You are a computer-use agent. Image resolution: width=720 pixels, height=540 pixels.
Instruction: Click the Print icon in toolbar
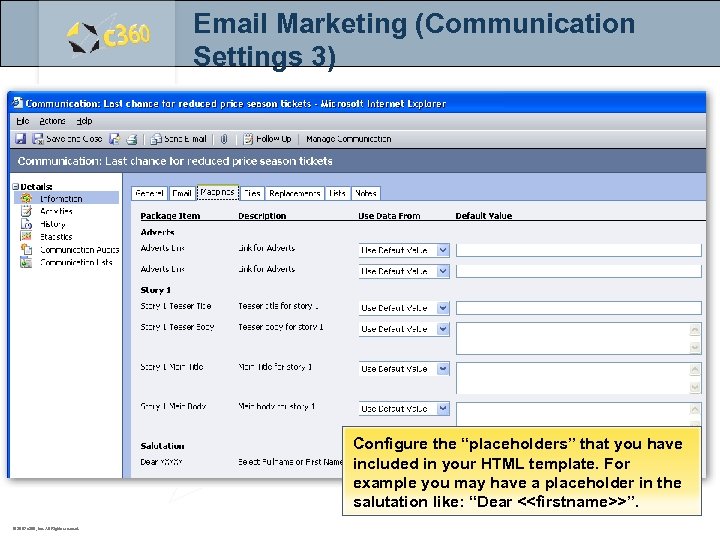tap(132, 139)
